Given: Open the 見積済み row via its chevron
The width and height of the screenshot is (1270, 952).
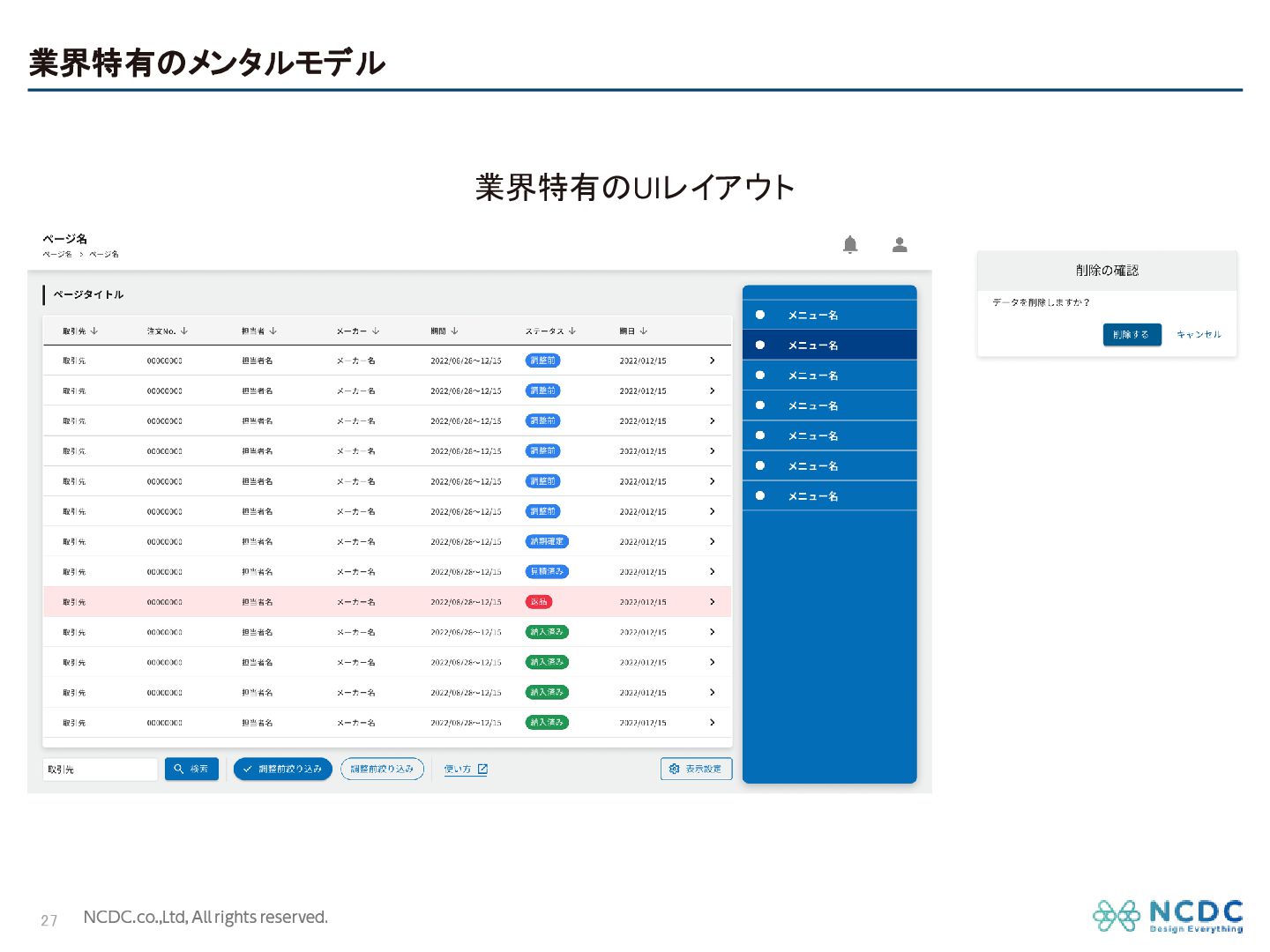Looking at the screenshot, I should [x=713, y=571].
